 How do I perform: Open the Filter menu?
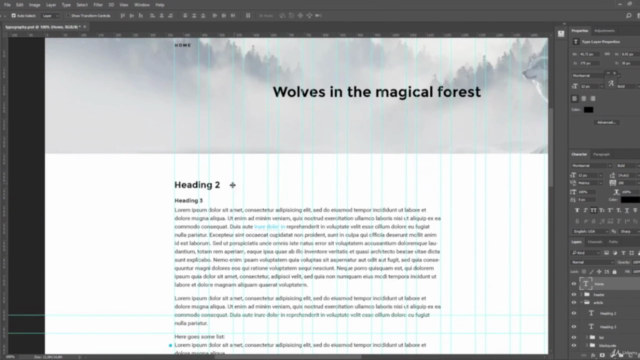pos(98,5)
